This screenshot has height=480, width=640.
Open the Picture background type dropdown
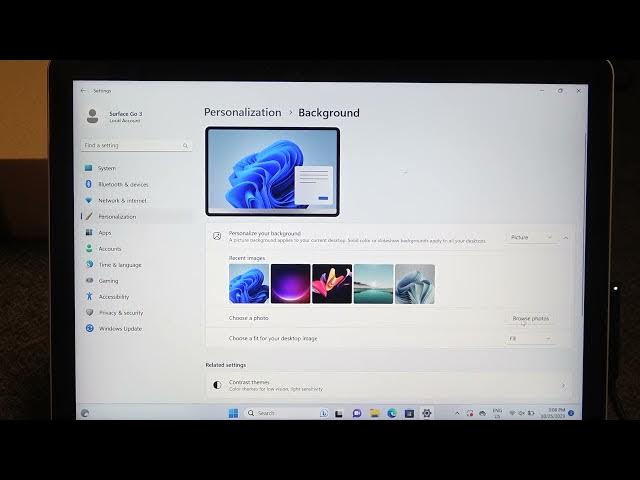point(531,237)
